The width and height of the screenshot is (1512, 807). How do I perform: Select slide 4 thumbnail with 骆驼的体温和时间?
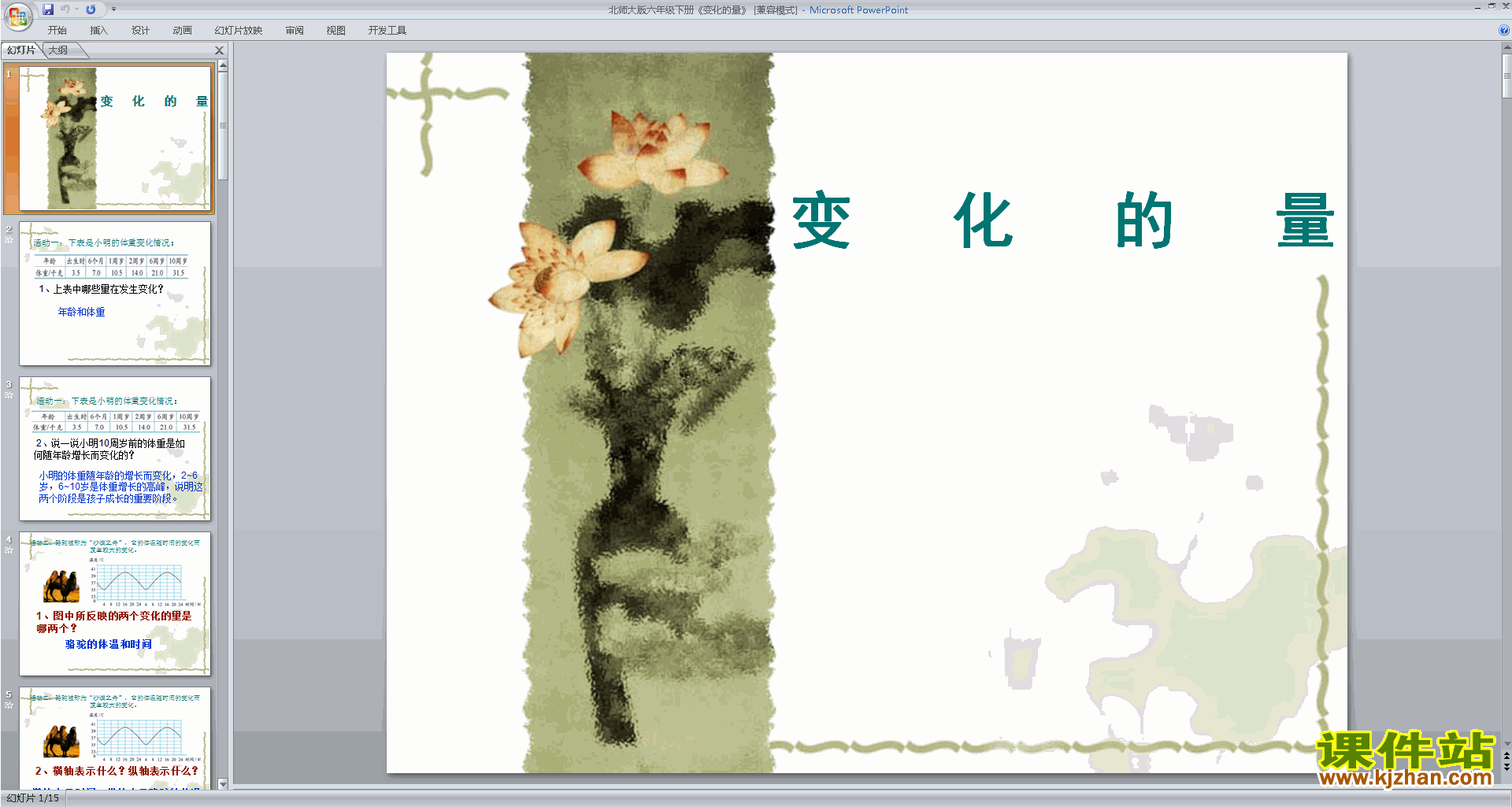pos(115,604)
